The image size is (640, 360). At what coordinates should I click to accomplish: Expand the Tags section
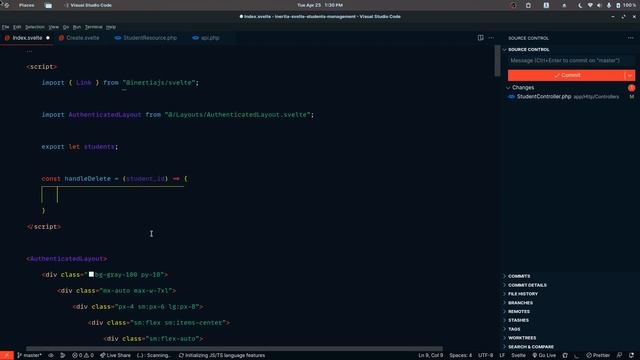(x=514, y=329)
